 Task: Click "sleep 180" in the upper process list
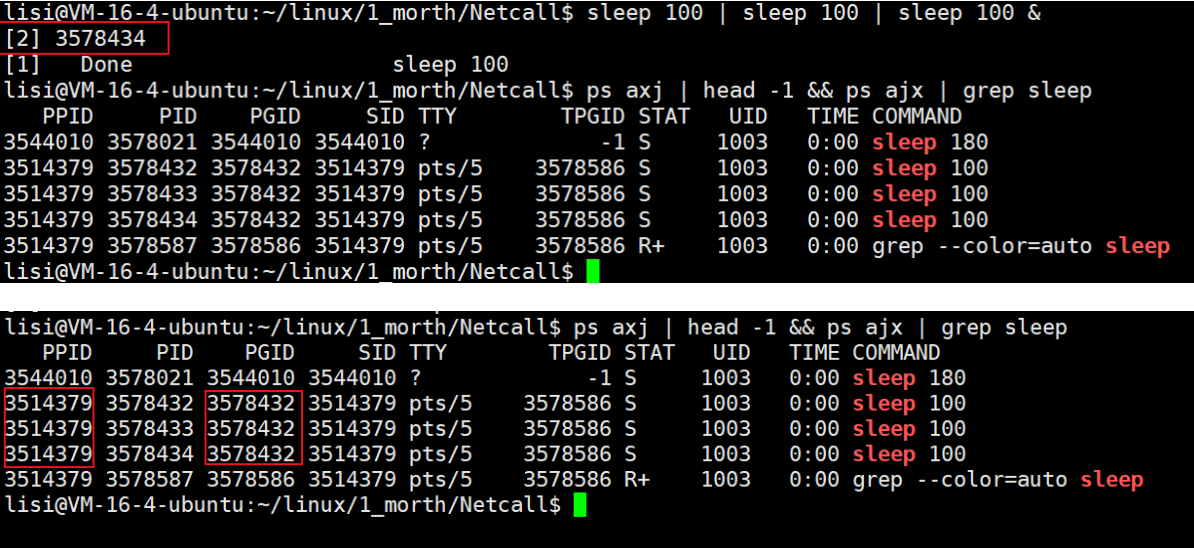[x=929, y=142]
